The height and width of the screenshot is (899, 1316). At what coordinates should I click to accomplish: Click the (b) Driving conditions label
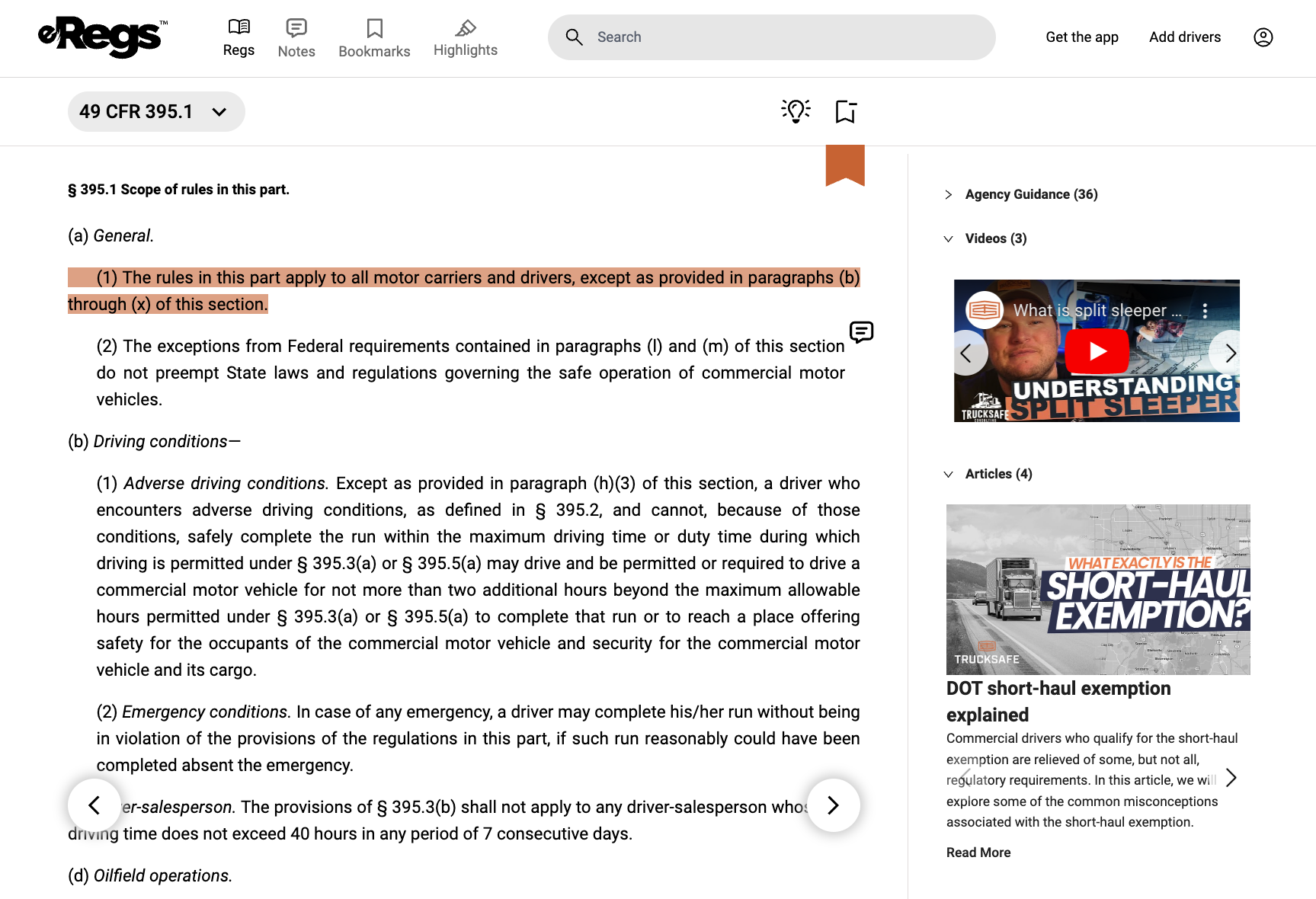[154, 442]
